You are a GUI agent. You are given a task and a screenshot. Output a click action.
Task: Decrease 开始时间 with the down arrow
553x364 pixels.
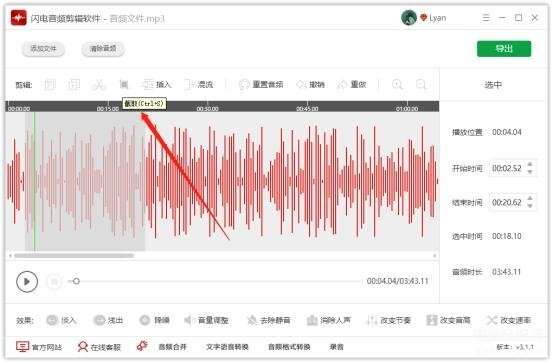(x=530, y=172)
